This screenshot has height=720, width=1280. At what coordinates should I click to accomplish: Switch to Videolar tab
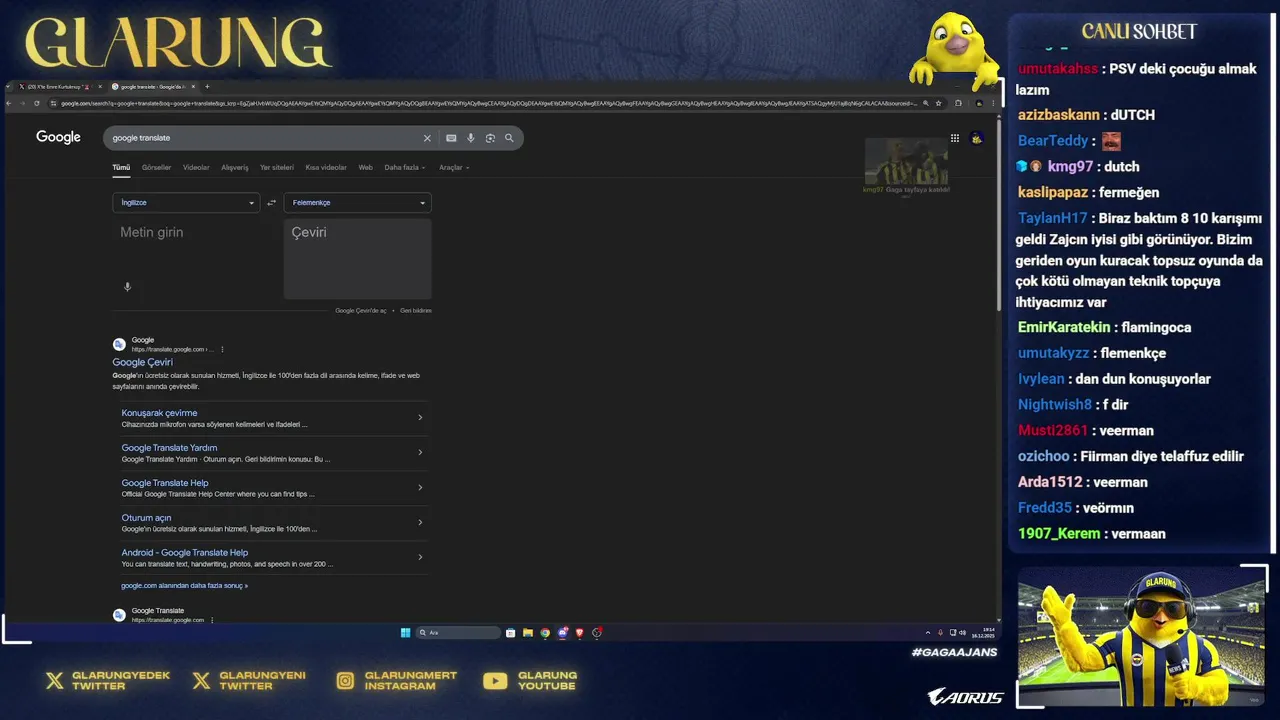tap(196, 167)
